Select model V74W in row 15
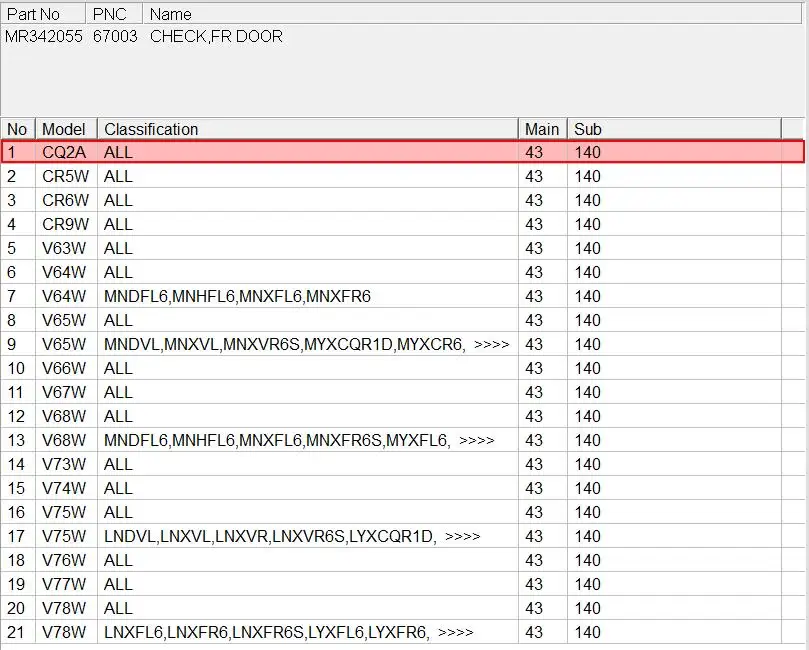809x650 pixels. coord(64,488)
